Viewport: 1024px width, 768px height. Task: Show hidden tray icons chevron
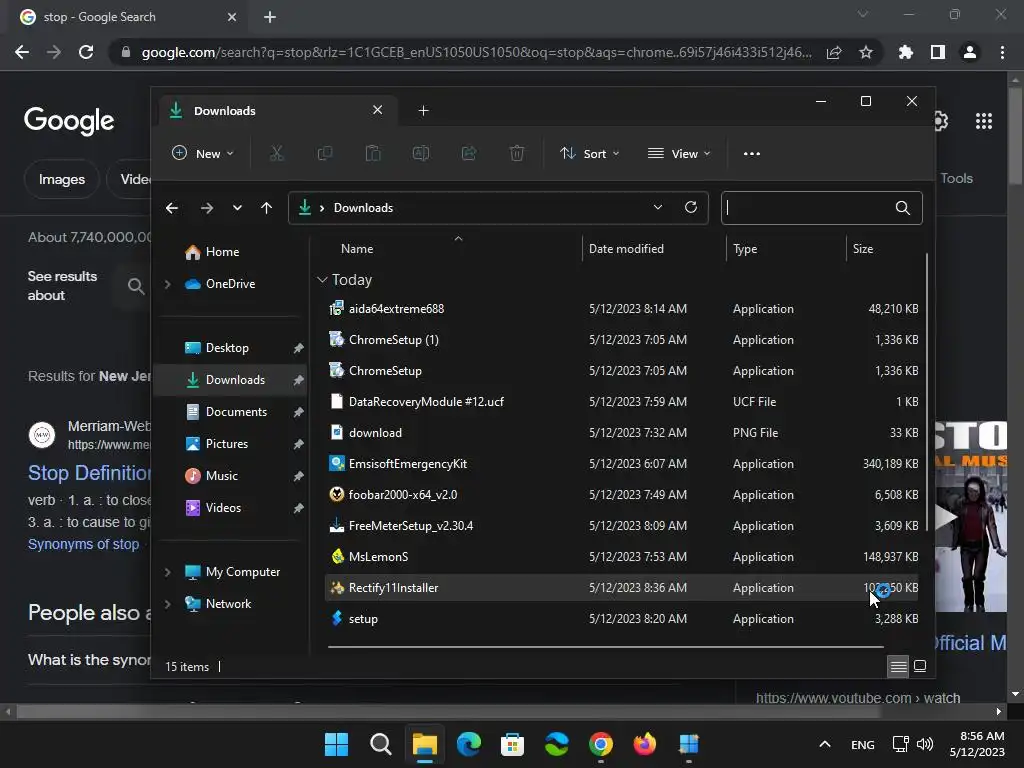point(825,744)
